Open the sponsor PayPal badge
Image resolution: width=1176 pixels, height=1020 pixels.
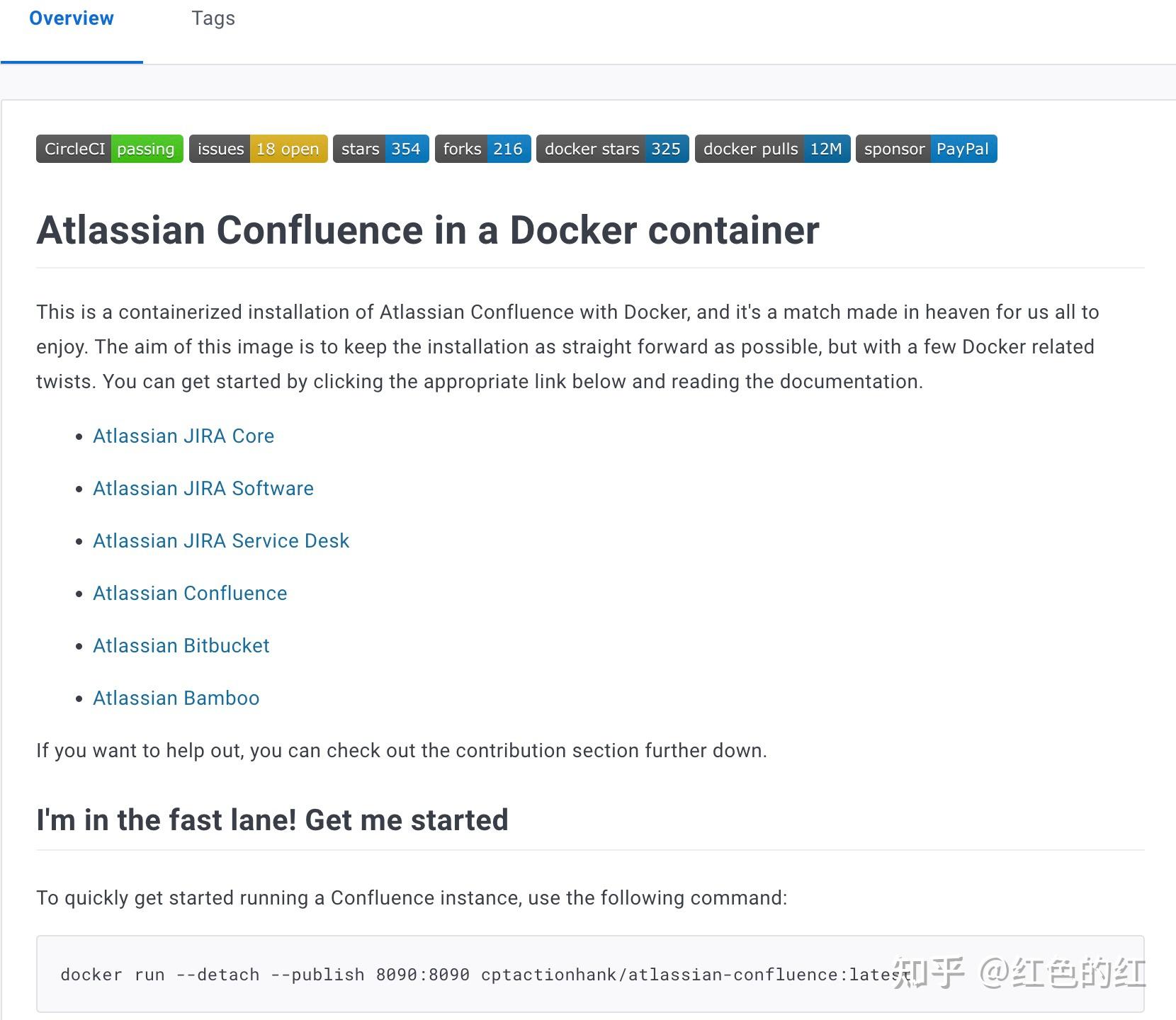(x=926, y=149)
